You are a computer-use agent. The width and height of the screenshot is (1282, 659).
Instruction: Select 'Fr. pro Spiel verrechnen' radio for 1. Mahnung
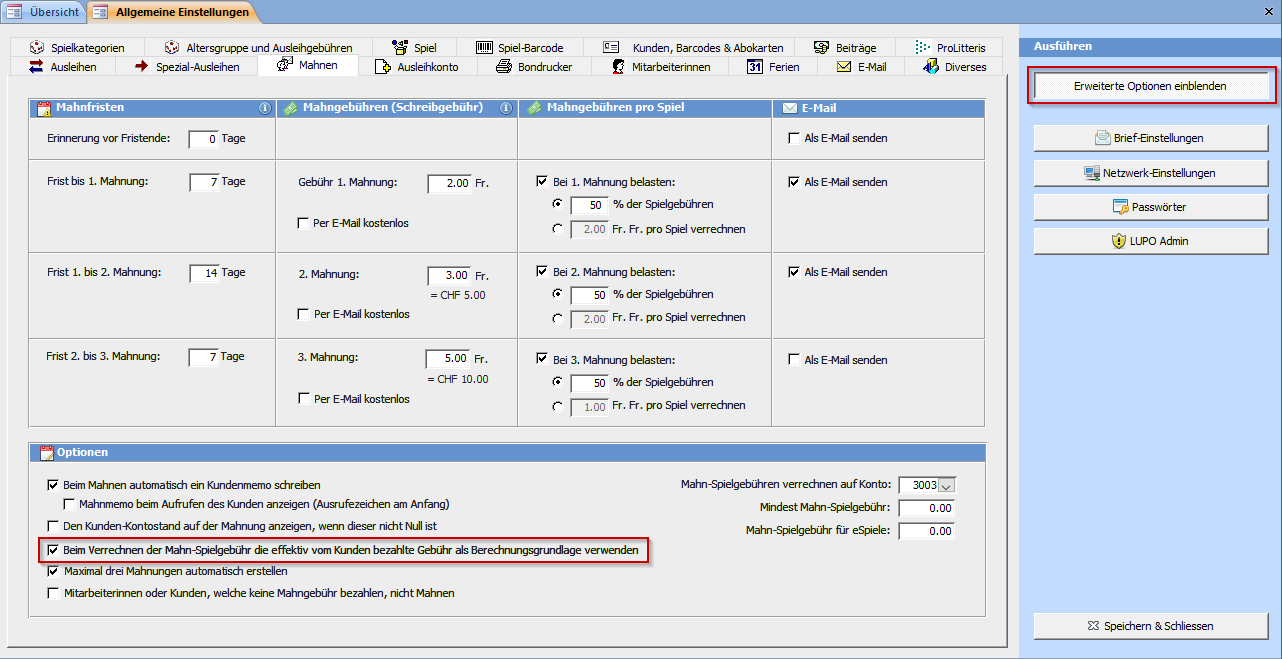point(557,229)
